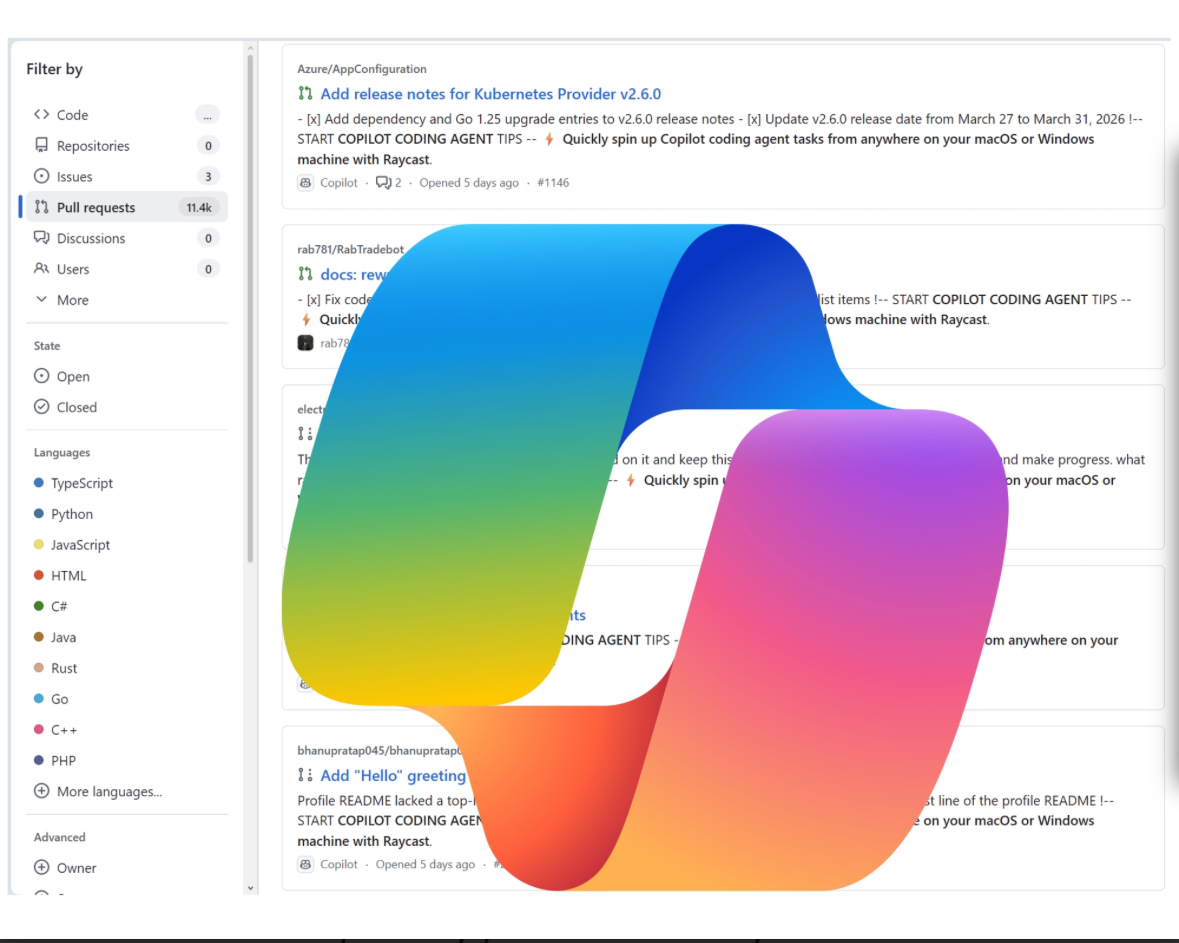Click the Discussions speech bubble icon

(40, 238)
